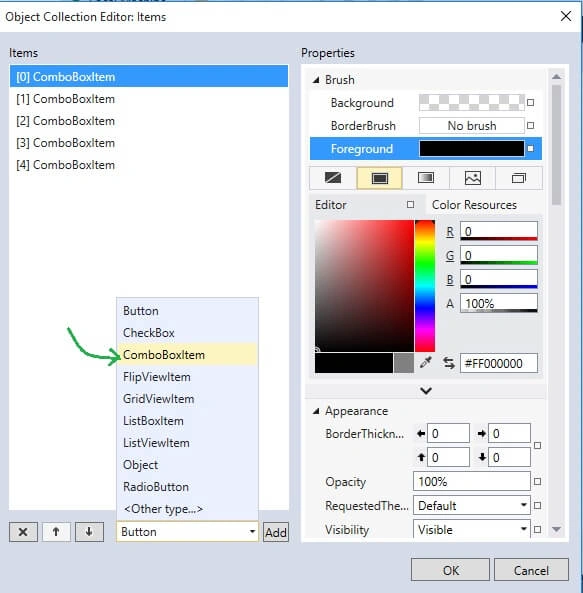Click BorderBrush property marker square
The width and height of the screenshot is (583, 593).
530,125
